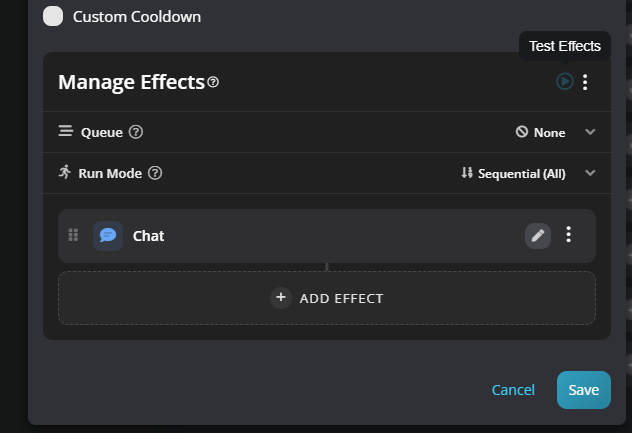Click the blue Chat bubble icon
This screenshot has height=433, width=632.
[x=108, y=235]
